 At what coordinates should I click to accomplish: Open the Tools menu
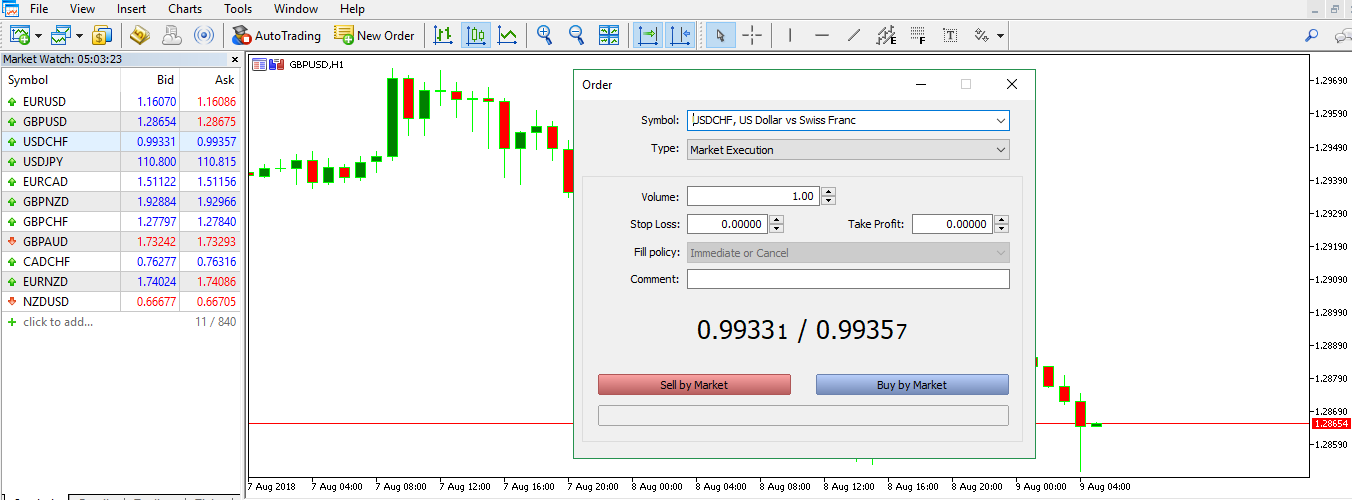coord(238,9)
